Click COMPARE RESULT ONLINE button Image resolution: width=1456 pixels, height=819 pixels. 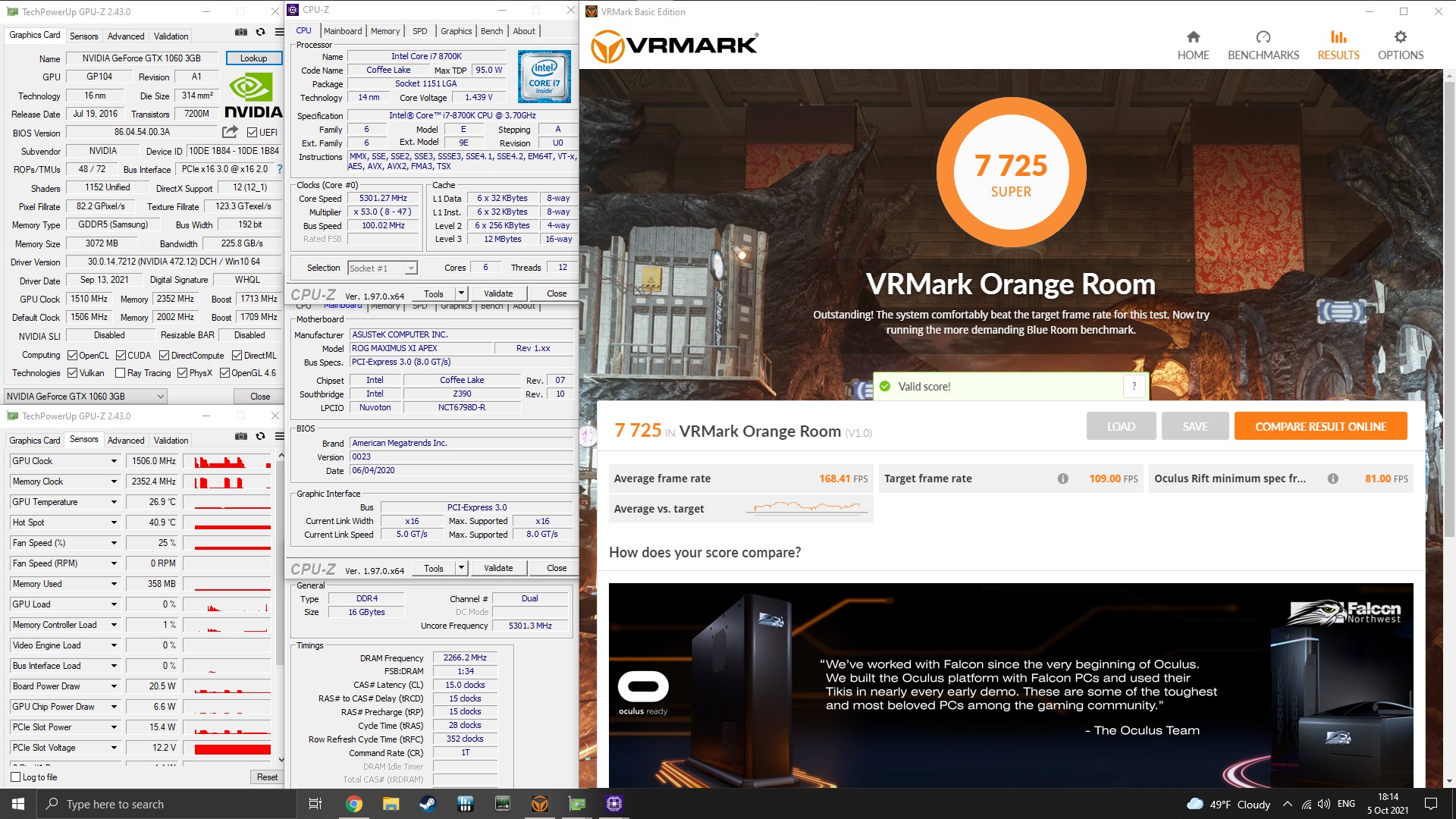(x=1320, y=426)
